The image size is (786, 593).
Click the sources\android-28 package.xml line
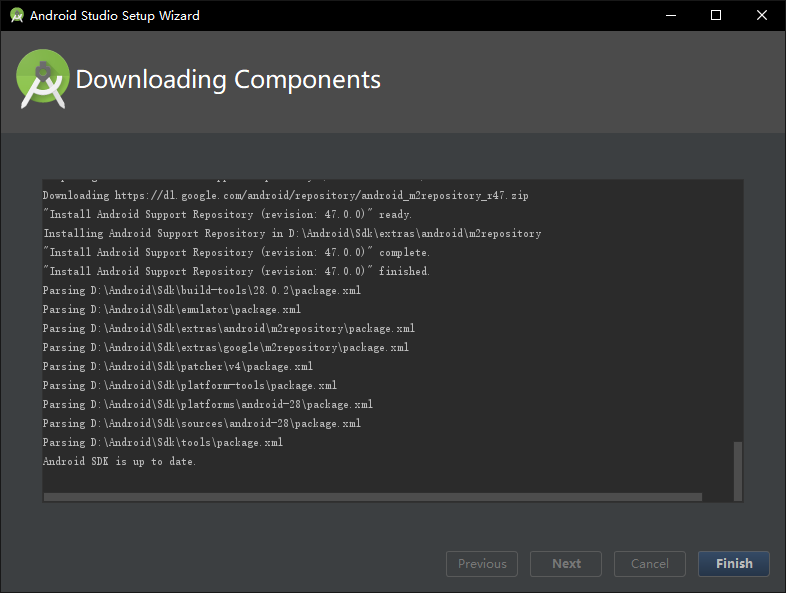tap(202, 423)
